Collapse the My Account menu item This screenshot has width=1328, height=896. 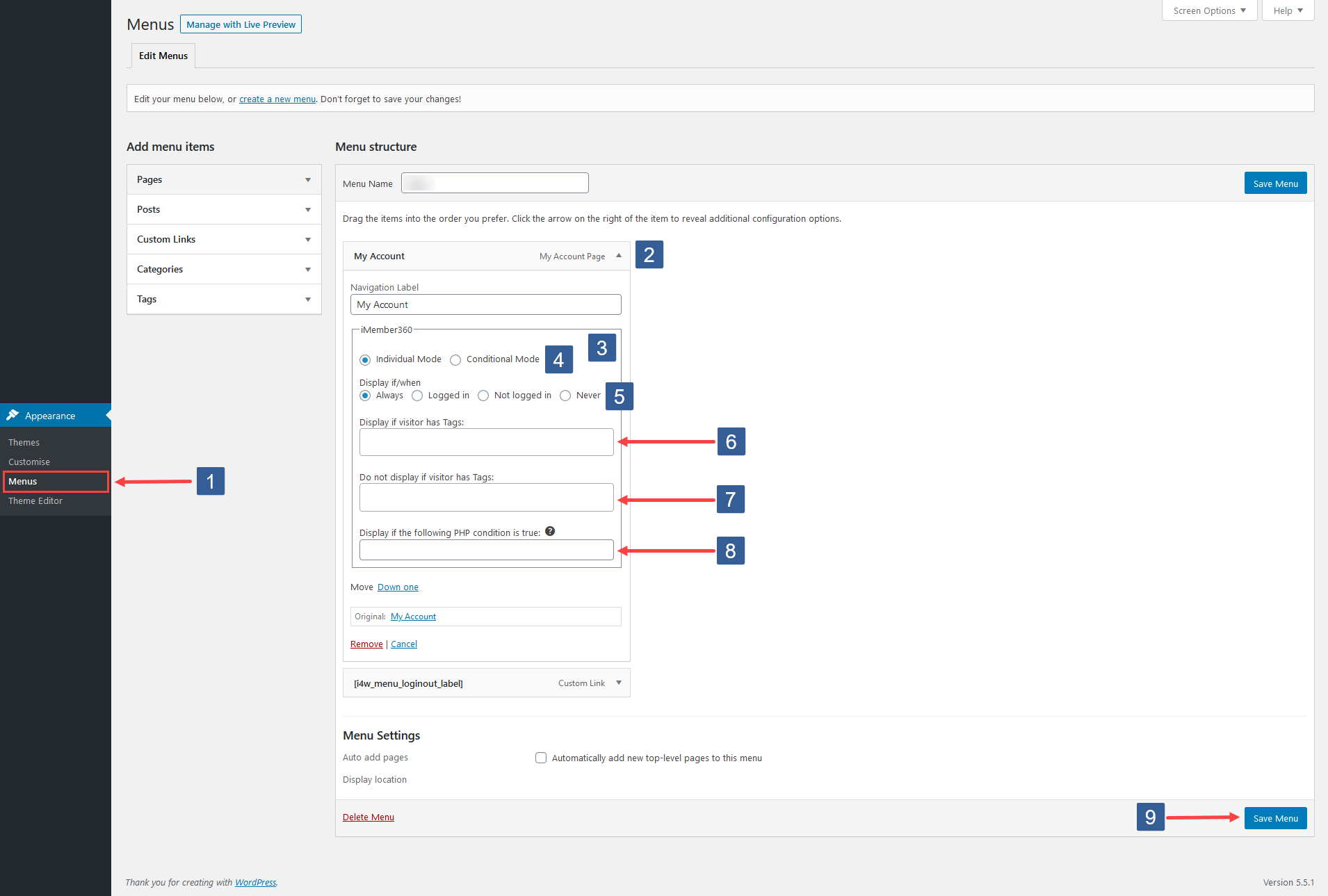pyautogui.click(x=618, y=256)
